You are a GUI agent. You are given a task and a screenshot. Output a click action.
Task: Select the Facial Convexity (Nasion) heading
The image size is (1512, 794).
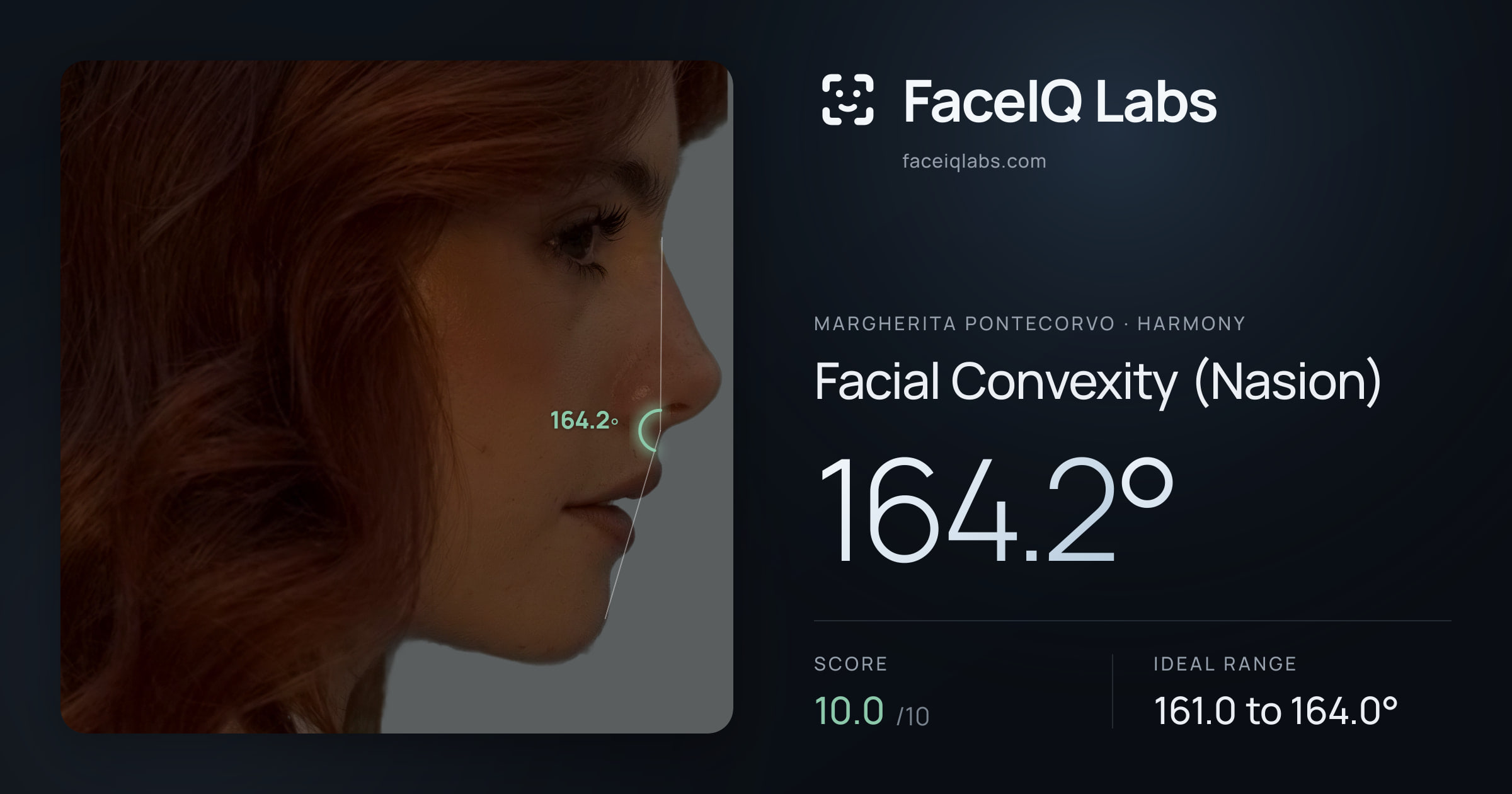pyautogui.click(x=1097, y=382)
